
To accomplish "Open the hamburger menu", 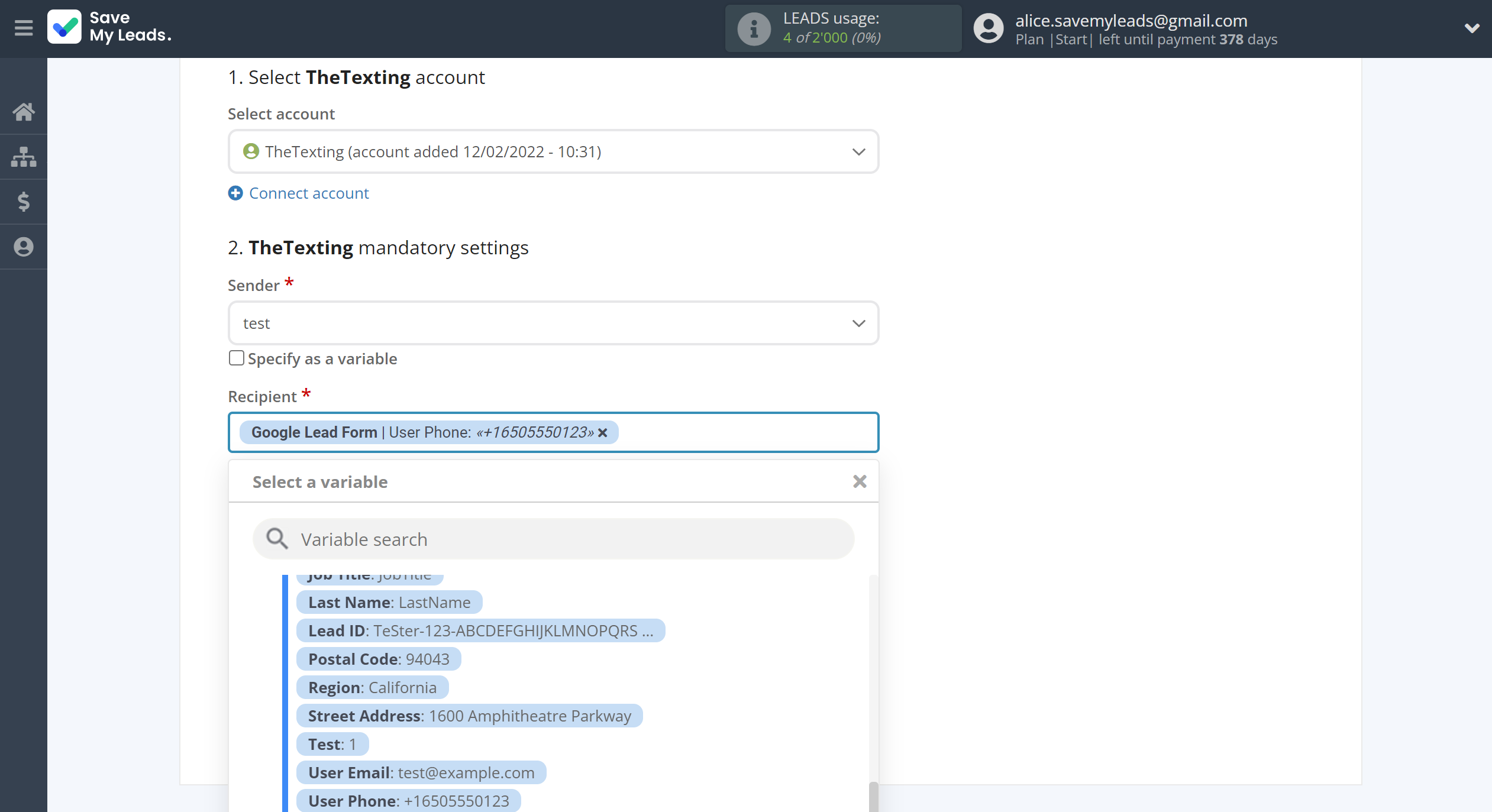I will 24,28.
